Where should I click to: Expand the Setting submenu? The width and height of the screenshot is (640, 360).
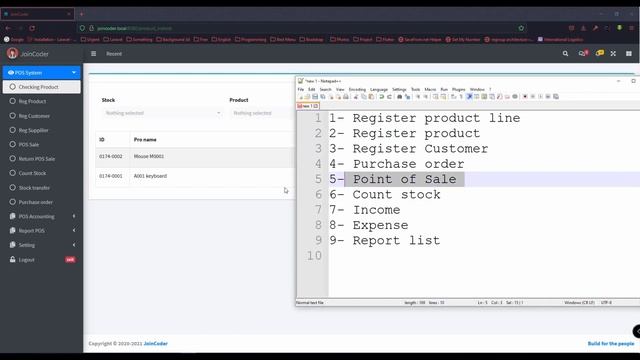[42, 245]
